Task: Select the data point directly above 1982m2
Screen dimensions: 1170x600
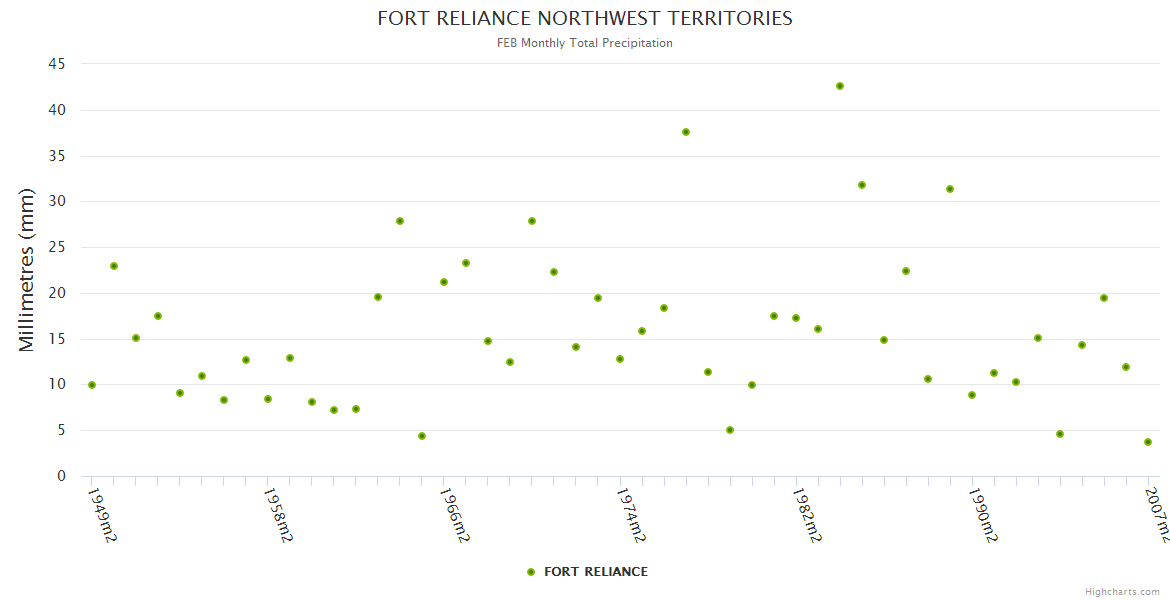Action: [796, 318]
